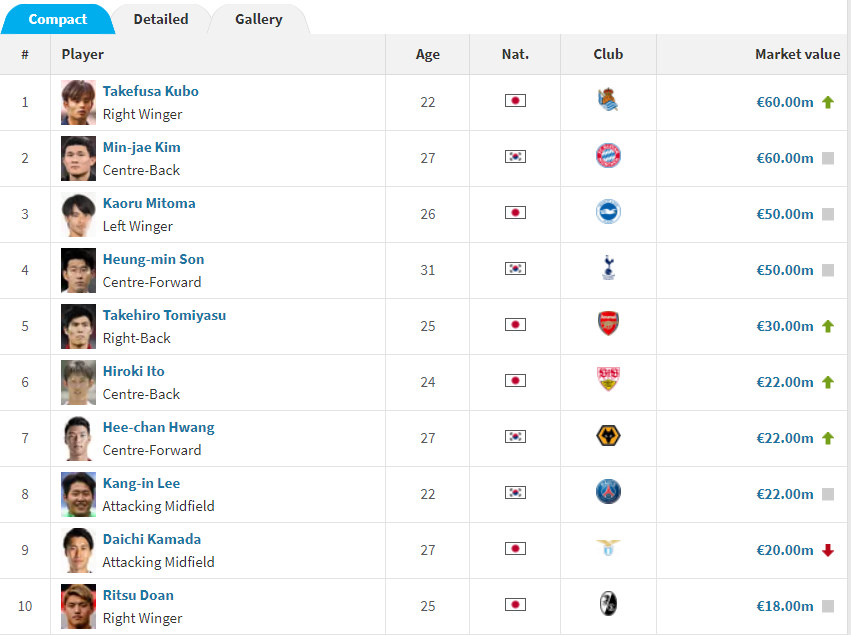
Task: Open Heung-min Son player link
Action: point(154,259)
